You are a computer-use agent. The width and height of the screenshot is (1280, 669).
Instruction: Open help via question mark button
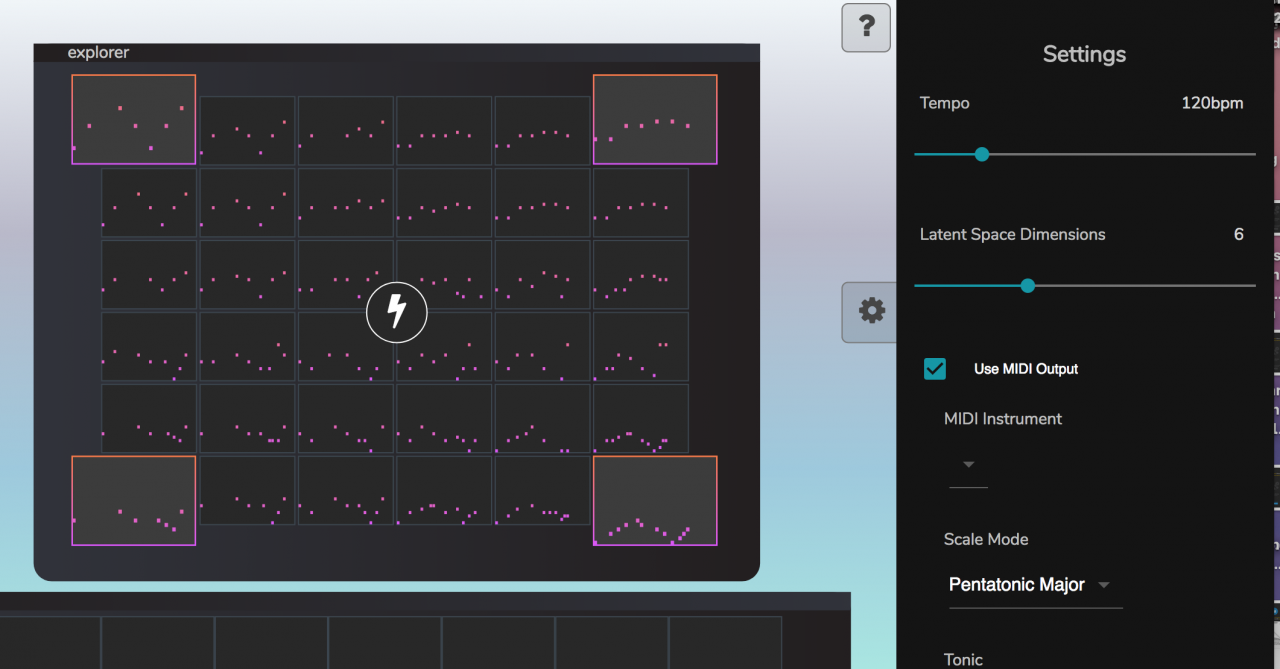(x=866, y=27)
